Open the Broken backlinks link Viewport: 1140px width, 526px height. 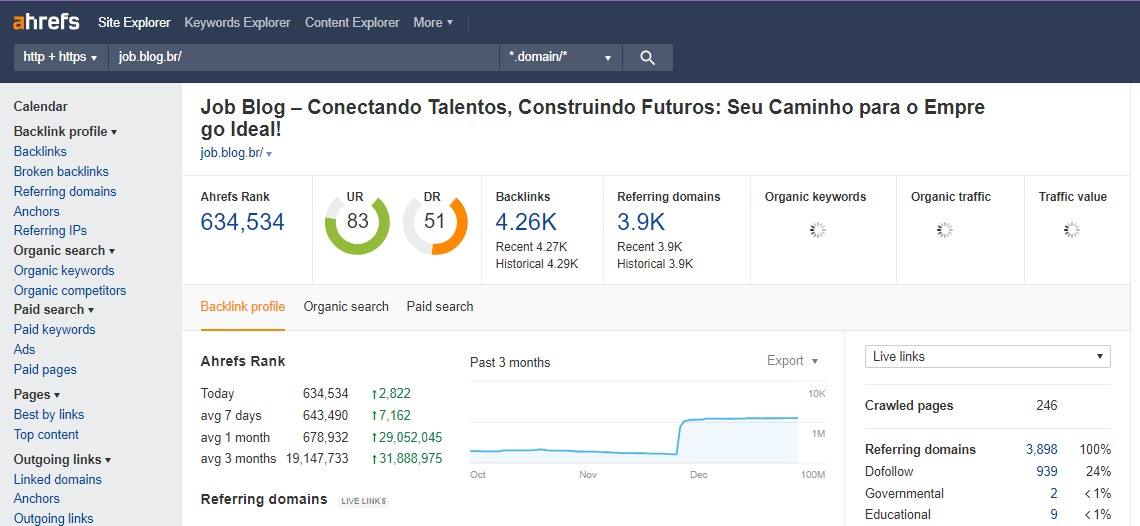[x=61, y=172]
